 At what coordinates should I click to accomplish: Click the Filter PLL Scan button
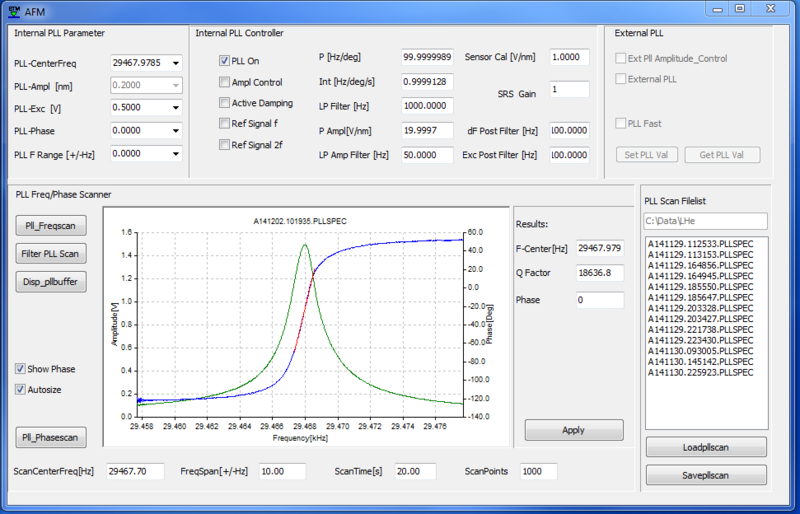pyautogui.click(x=51, y=254)
